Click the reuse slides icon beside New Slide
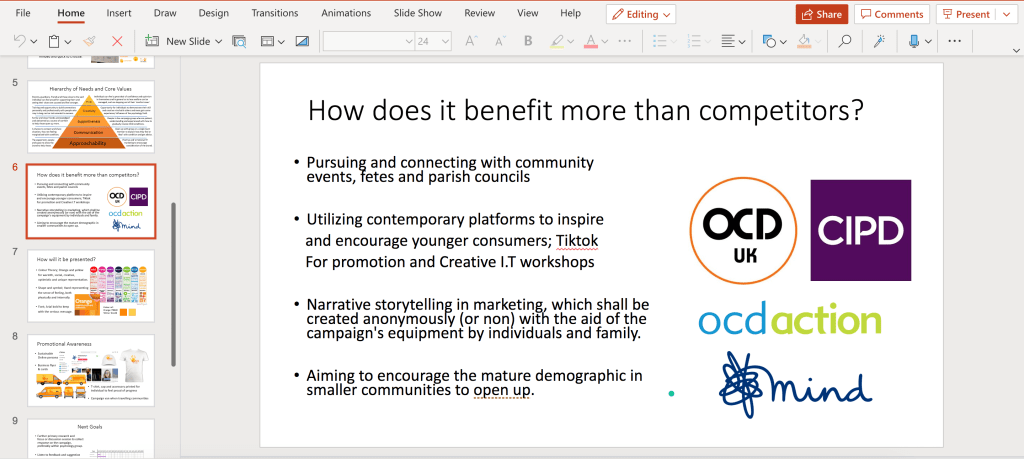 coord(239,41)
